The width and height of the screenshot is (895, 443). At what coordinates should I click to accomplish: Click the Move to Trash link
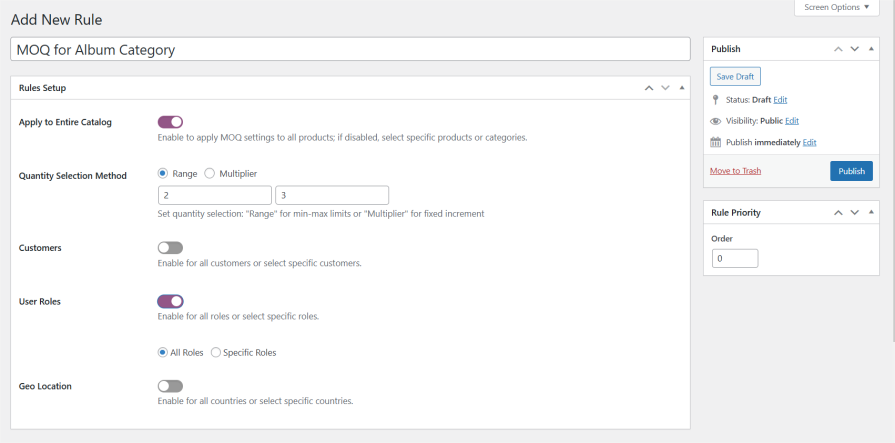pyautogui.click(x=735, y=171)
